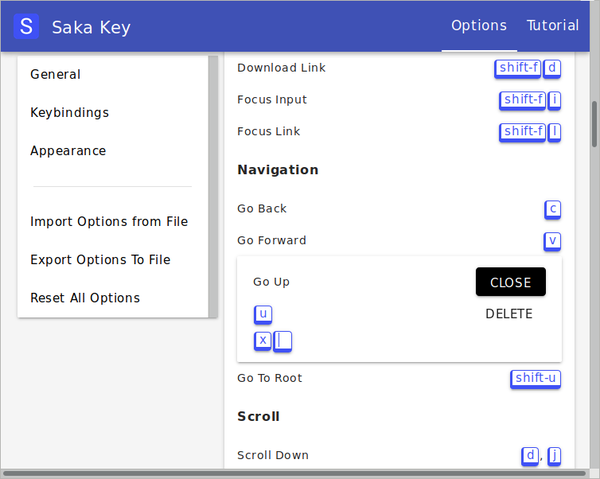600x479 pixels.
Task: Click the 'shift-u' binding for Go To Root
Action: coord(535,379)
